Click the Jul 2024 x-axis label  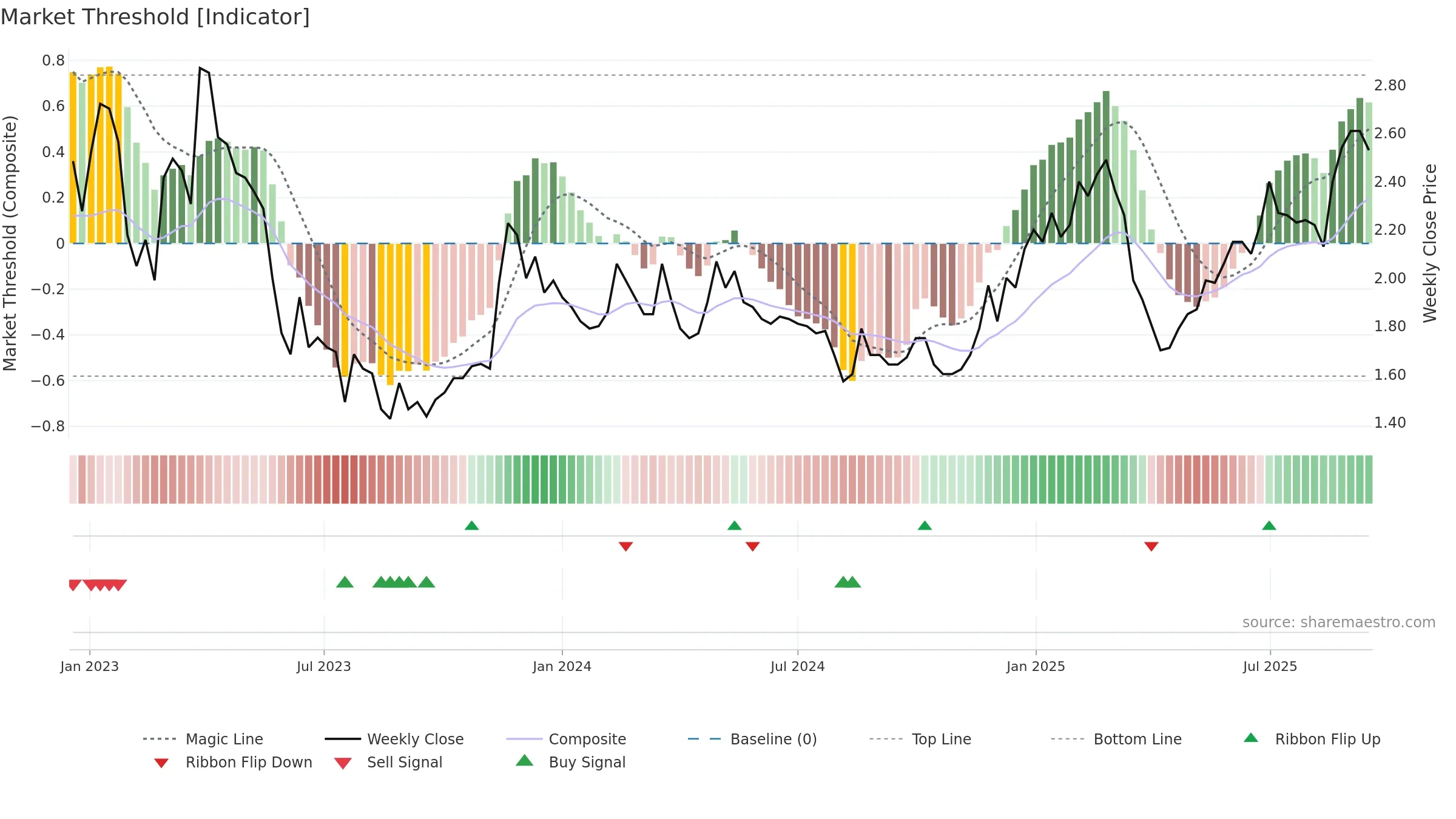pyautogui.click(x=798, y=667)
